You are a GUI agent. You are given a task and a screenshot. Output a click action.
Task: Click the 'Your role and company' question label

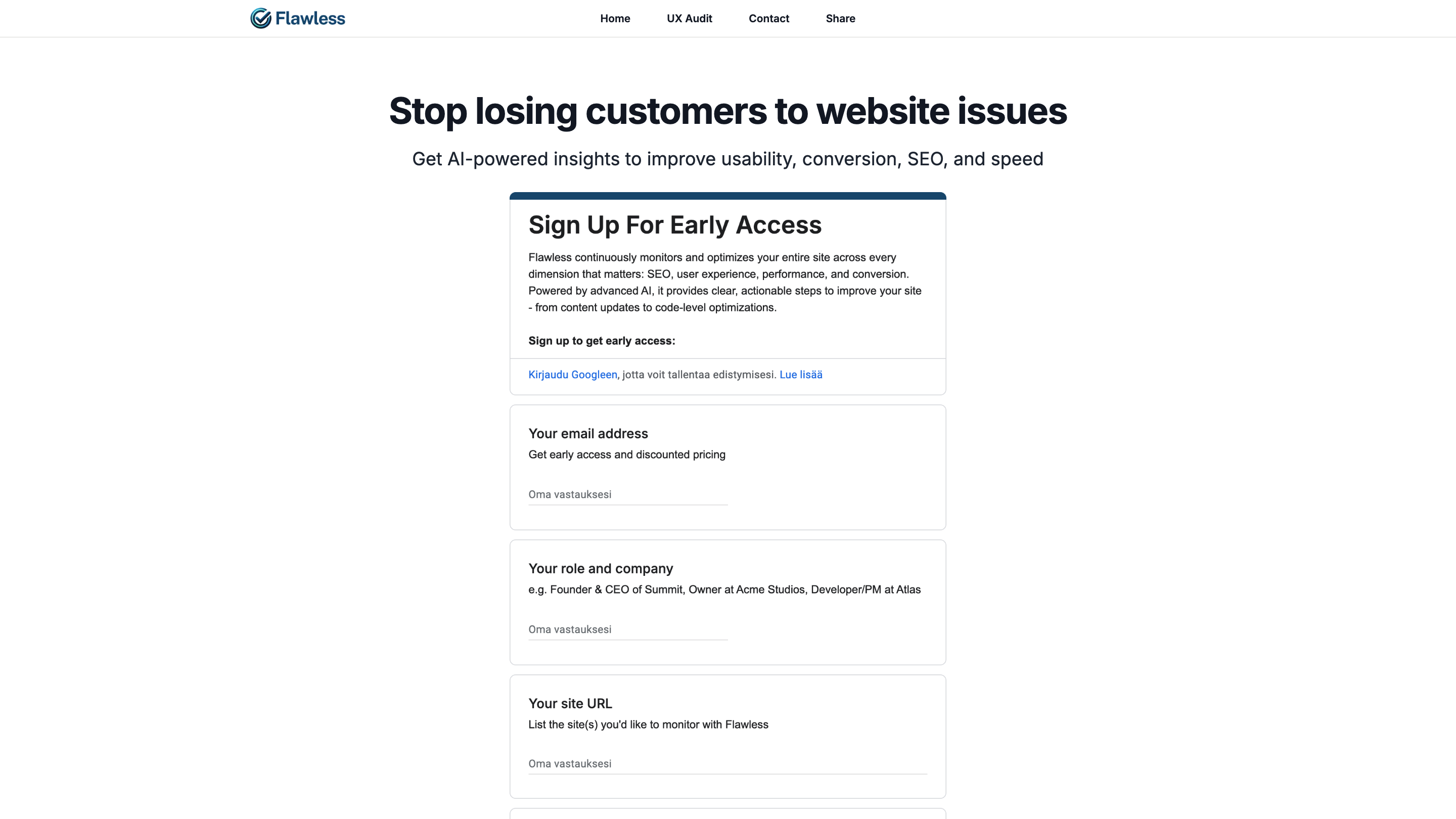click(600, 569)
